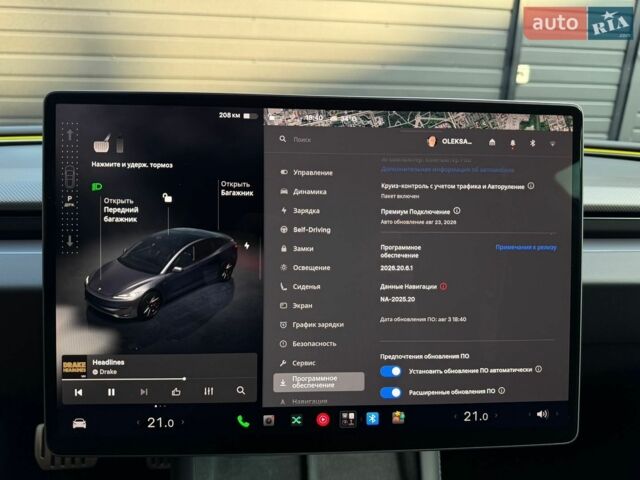Decrease driver temperature with left arrow
640x480 pixels.
[138, 422]
